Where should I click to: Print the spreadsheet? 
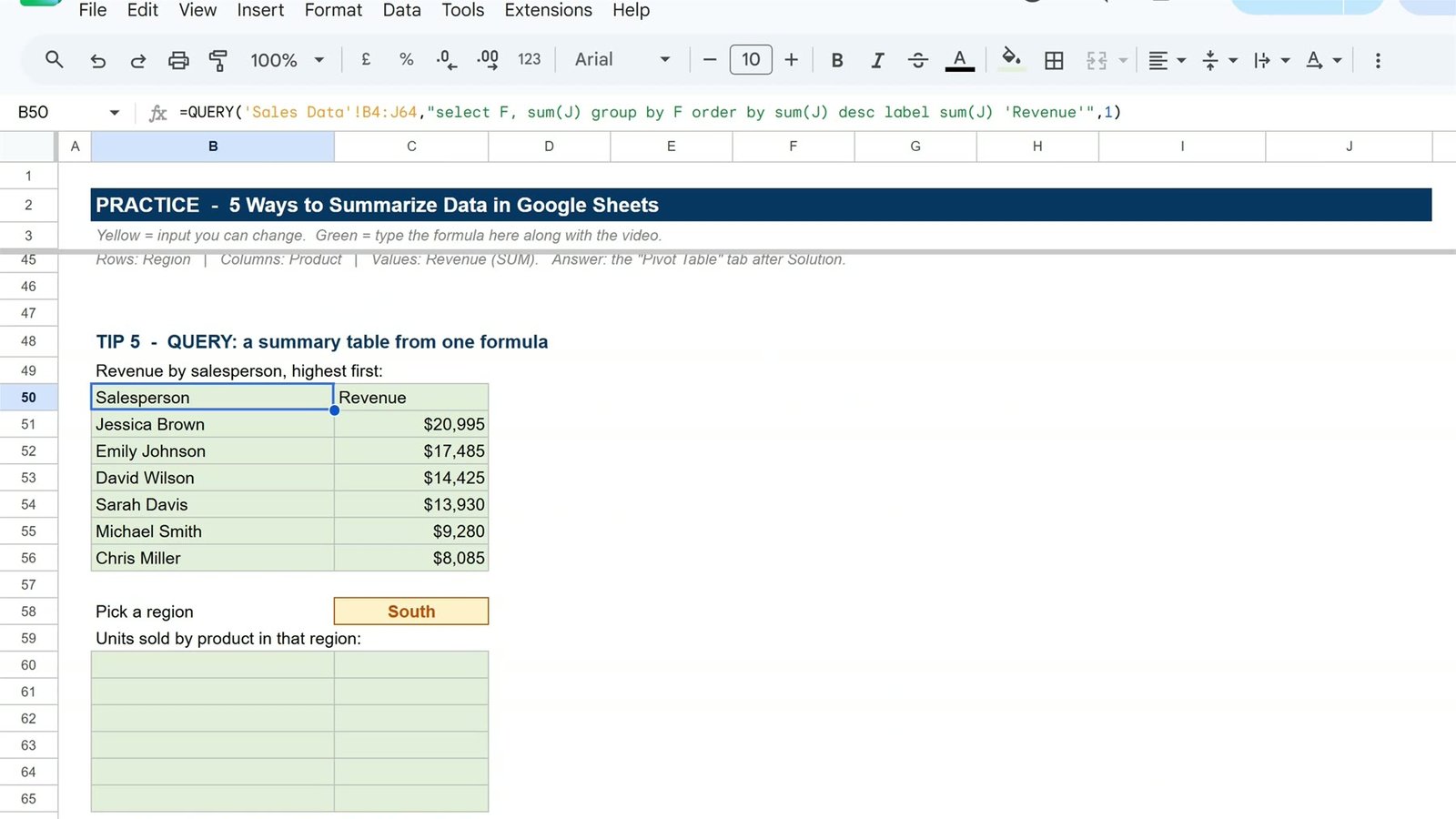pos(178,60)
